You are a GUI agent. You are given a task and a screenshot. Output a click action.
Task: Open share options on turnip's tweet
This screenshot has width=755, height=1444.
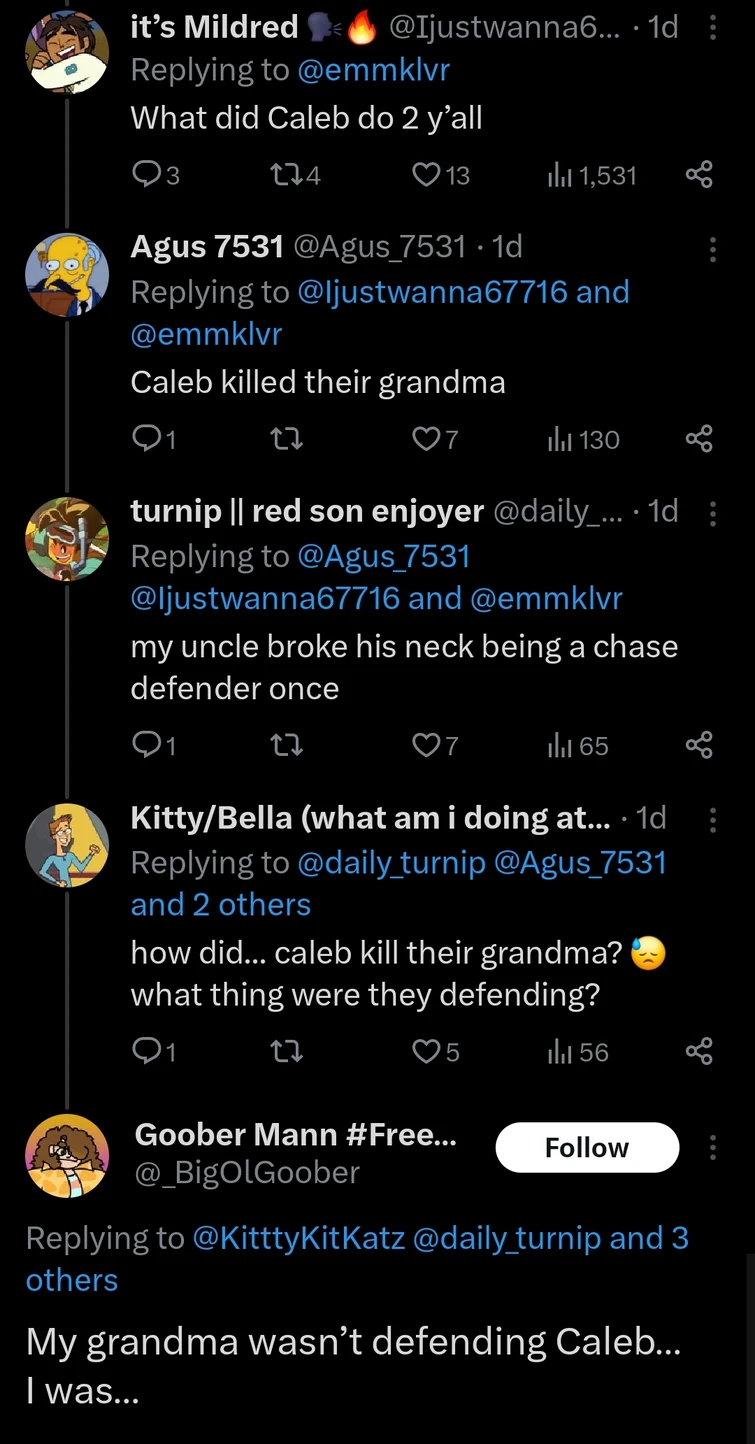[x=699, y=745]
